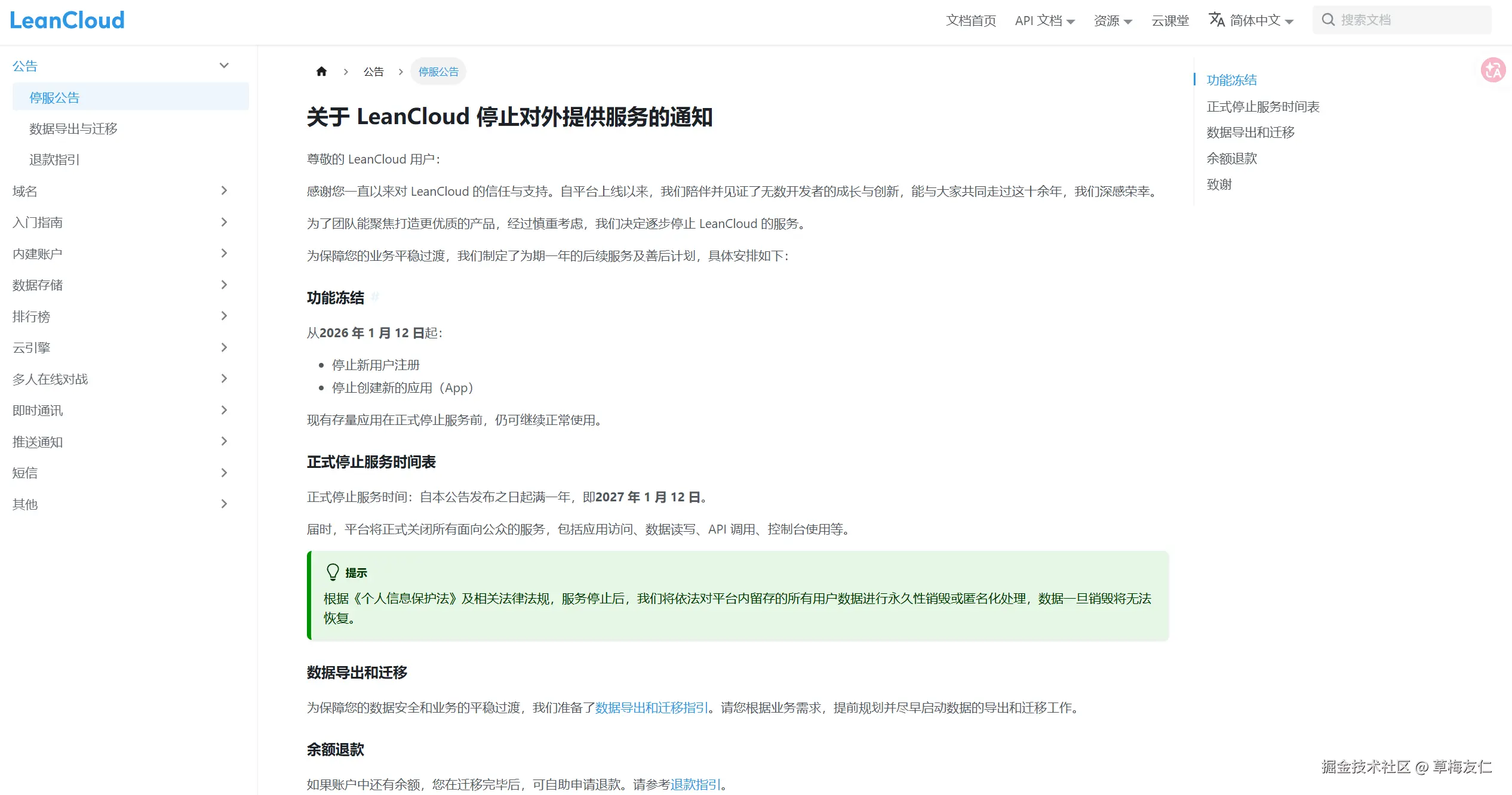Click the home icon in the breadcrumb
The height and width of the screenshot is (795, 1512).
321,71
